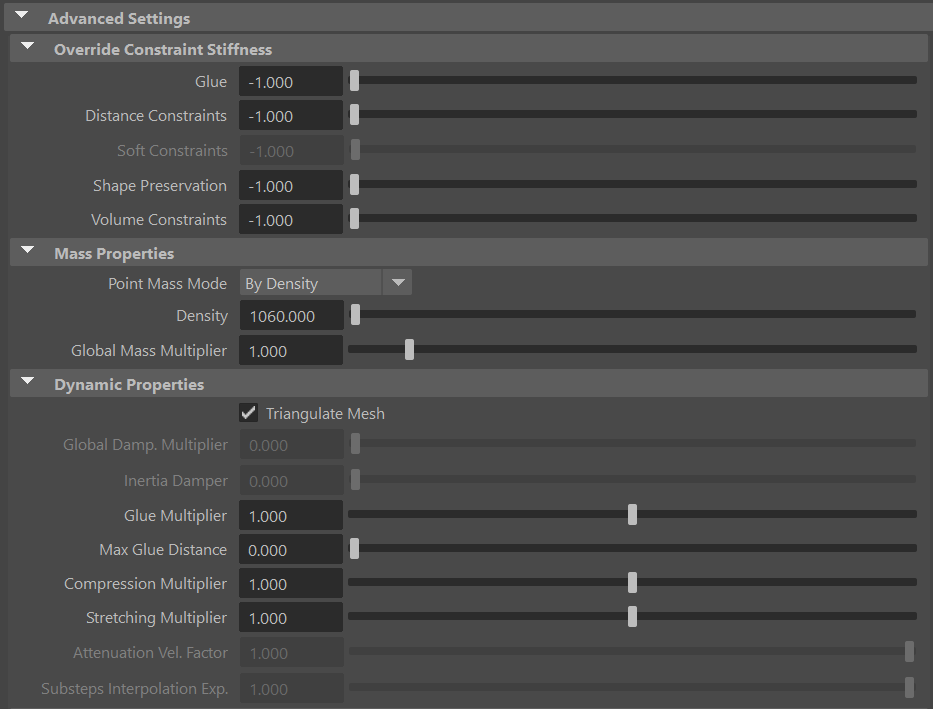933x709 pixels.
Task: Click the Glue Multiplier slider handle
Action: [632, 514]
